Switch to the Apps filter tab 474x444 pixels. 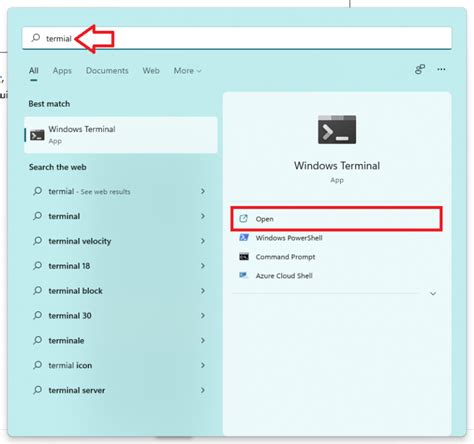point(62,71)
